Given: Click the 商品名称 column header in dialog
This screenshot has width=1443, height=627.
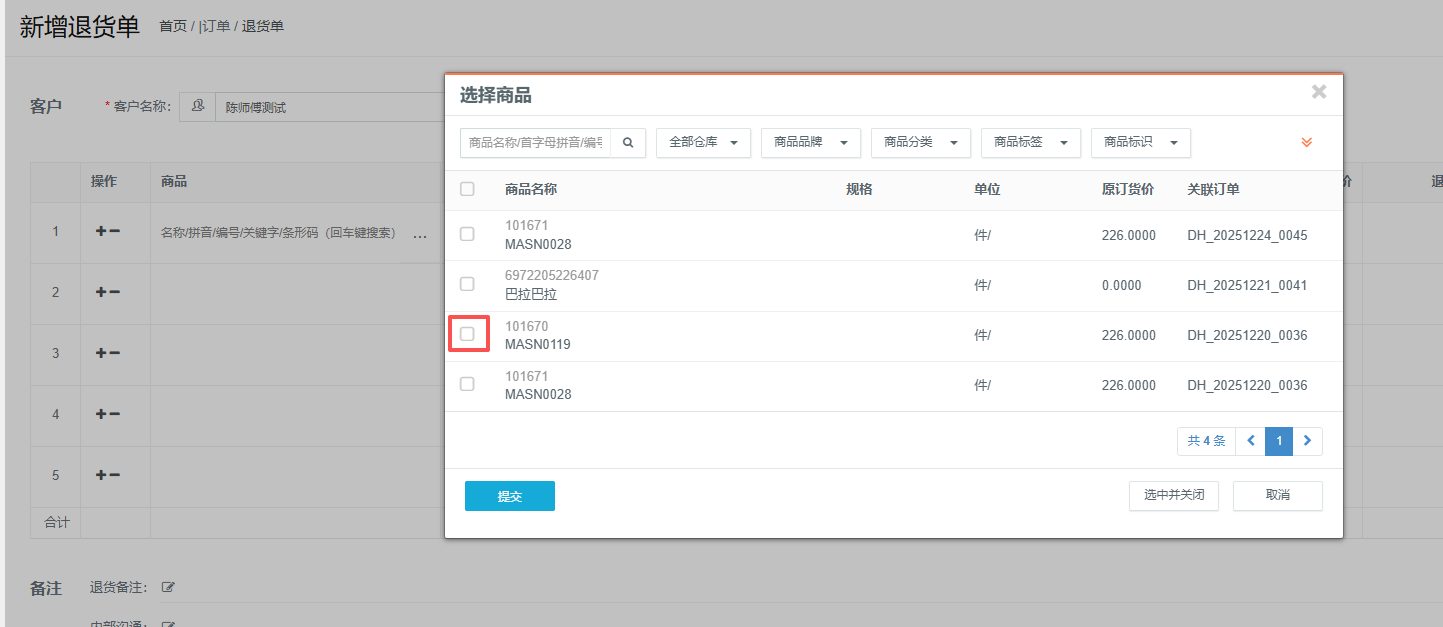Looking at the screenshot, I should click(531, 189).
